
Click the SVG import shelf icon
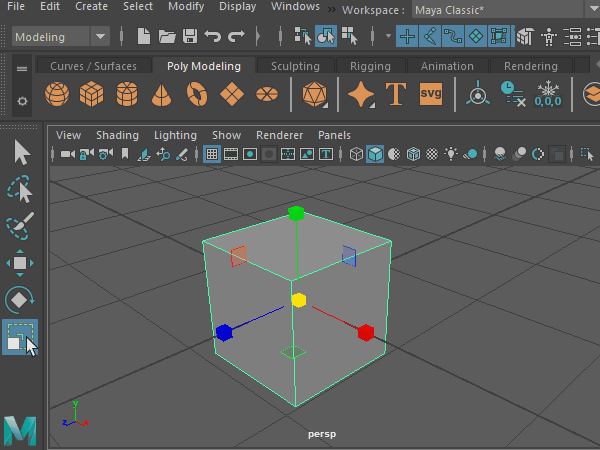pyautogui.click(x=431, y=95)
